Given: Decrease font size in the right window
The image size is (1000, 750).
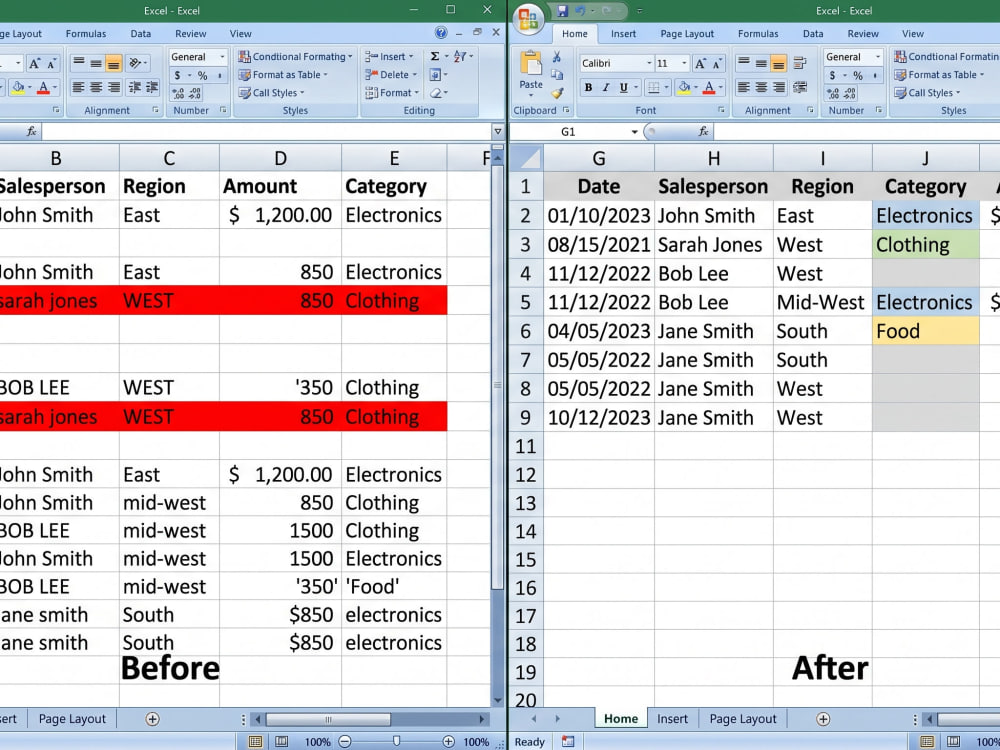Looking at the screenshot, I should (x=717, y=63).
